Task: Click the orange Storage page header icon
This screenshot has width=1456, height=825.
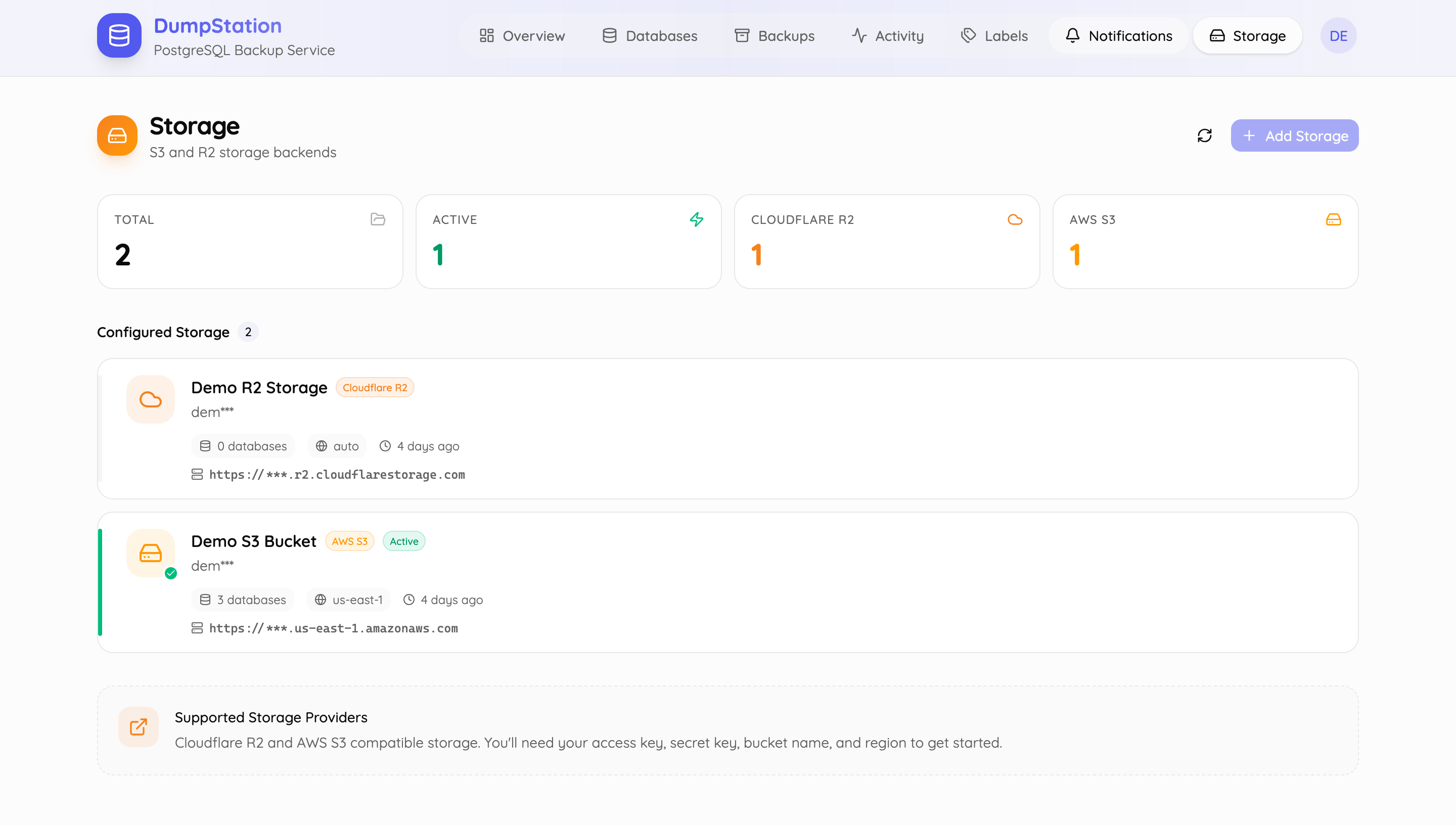Action: point(117,135)
